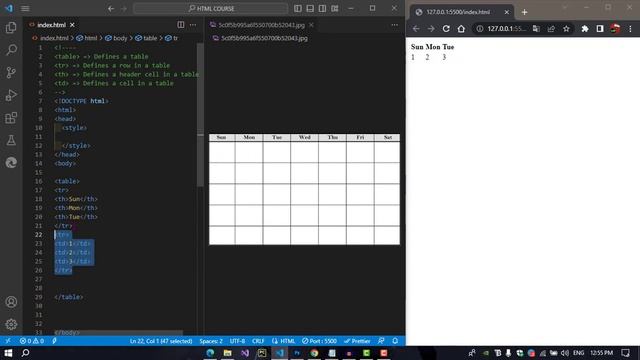
Task: Click the vertical scrollbar of the code editor
Action: tap(200, 114)
